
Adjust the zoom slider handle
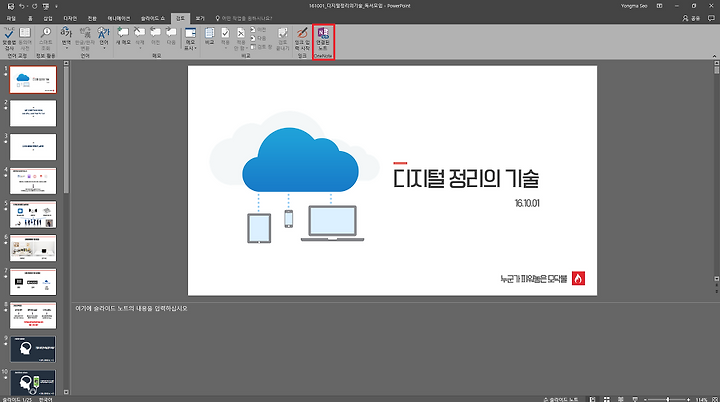click(x=668, y=399)
